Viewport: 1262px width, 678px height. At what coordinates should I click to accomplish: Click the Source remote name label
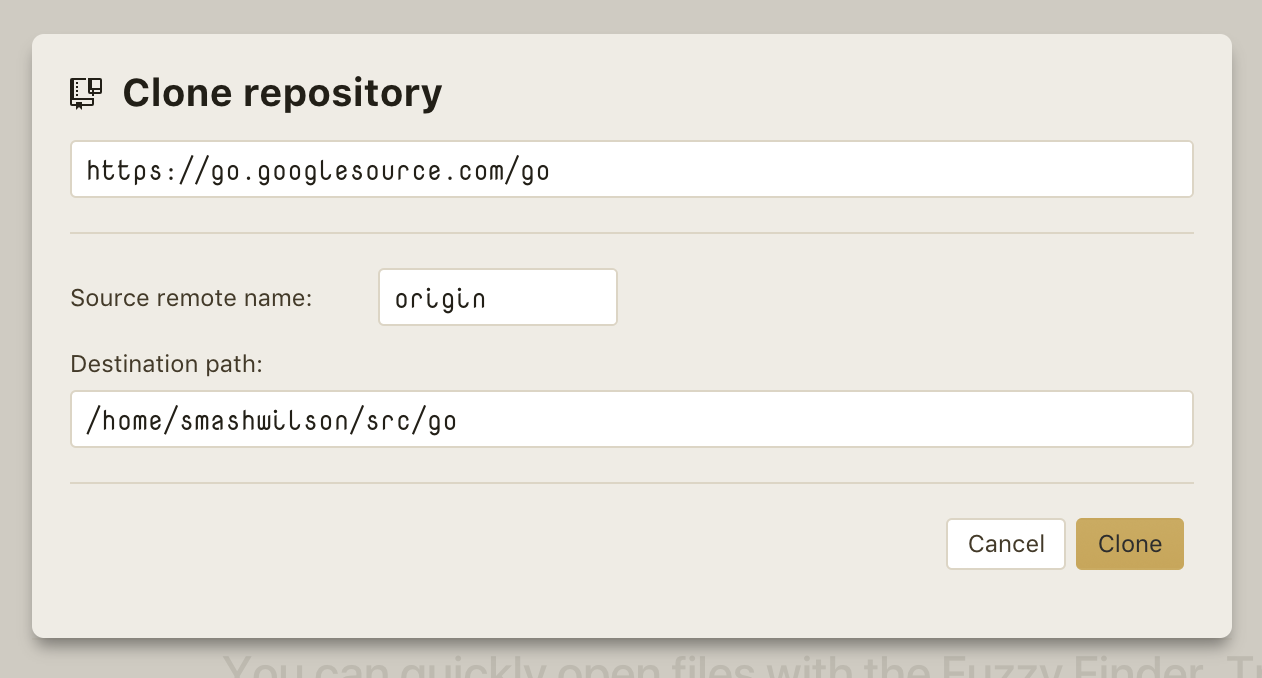190,298
